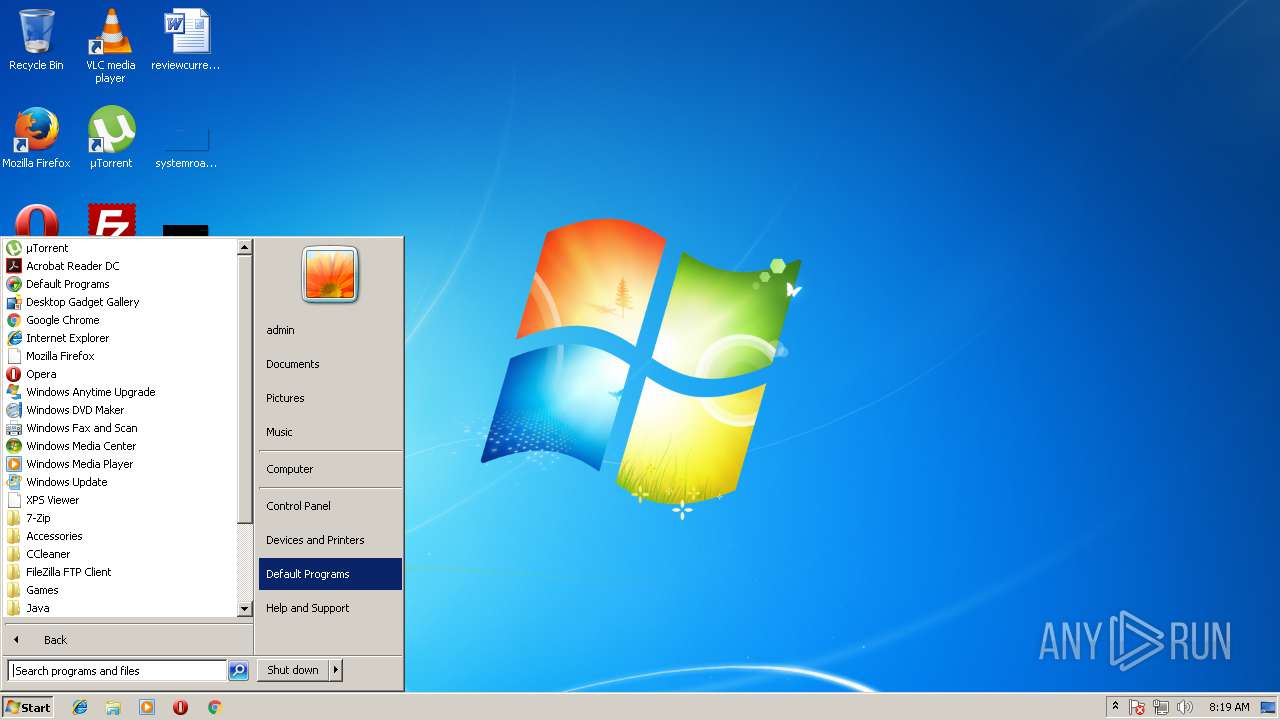Click Google Chrome taskbar icon
1280x720 pixels.
point(214,707)
